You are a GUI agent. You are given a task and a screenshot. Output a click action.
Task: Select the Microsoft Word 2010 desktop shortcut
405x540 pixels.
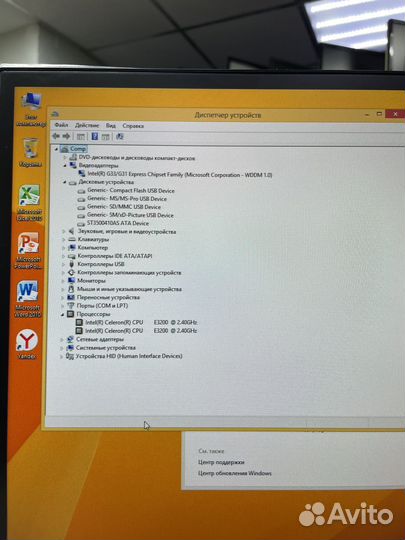click(x=28, y=299)
